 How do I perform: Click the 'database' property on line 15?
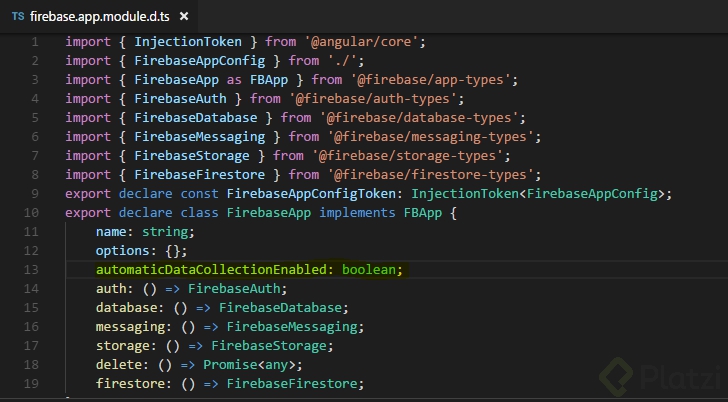coord(126,308)
